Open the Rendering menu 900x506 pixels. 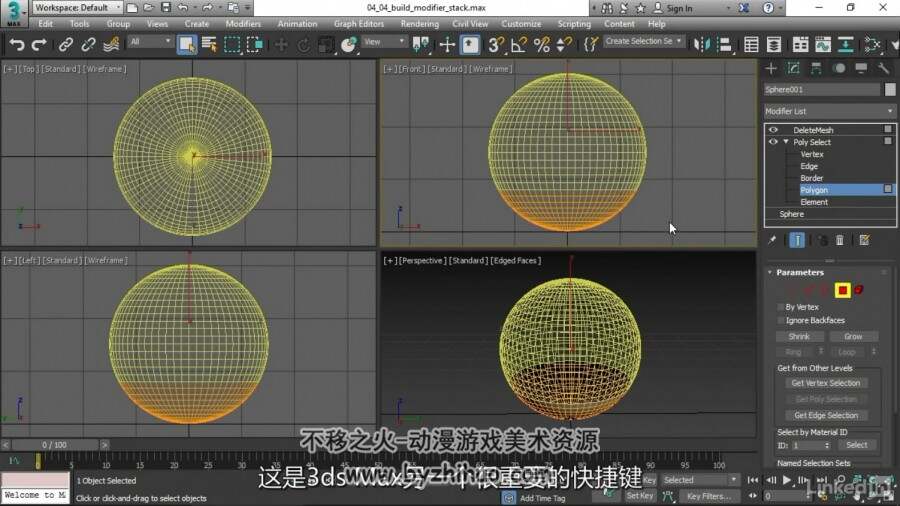(x=420, y=24)
